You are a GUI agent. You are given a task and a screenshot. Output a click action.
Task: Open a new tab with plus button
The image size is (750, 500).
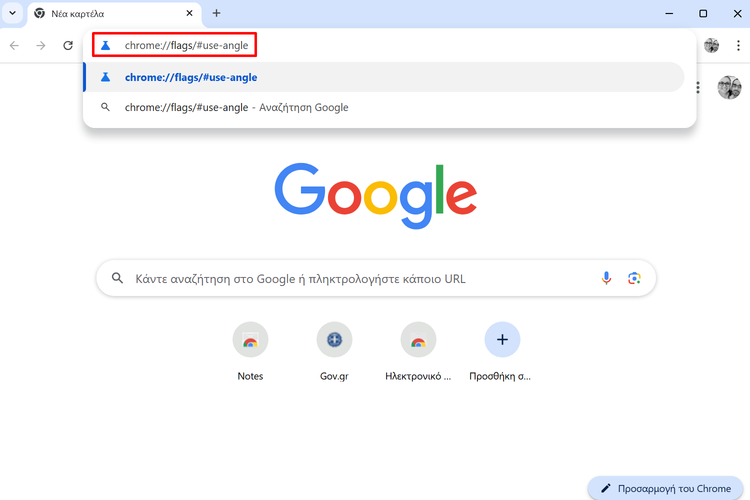coord(216,13)
